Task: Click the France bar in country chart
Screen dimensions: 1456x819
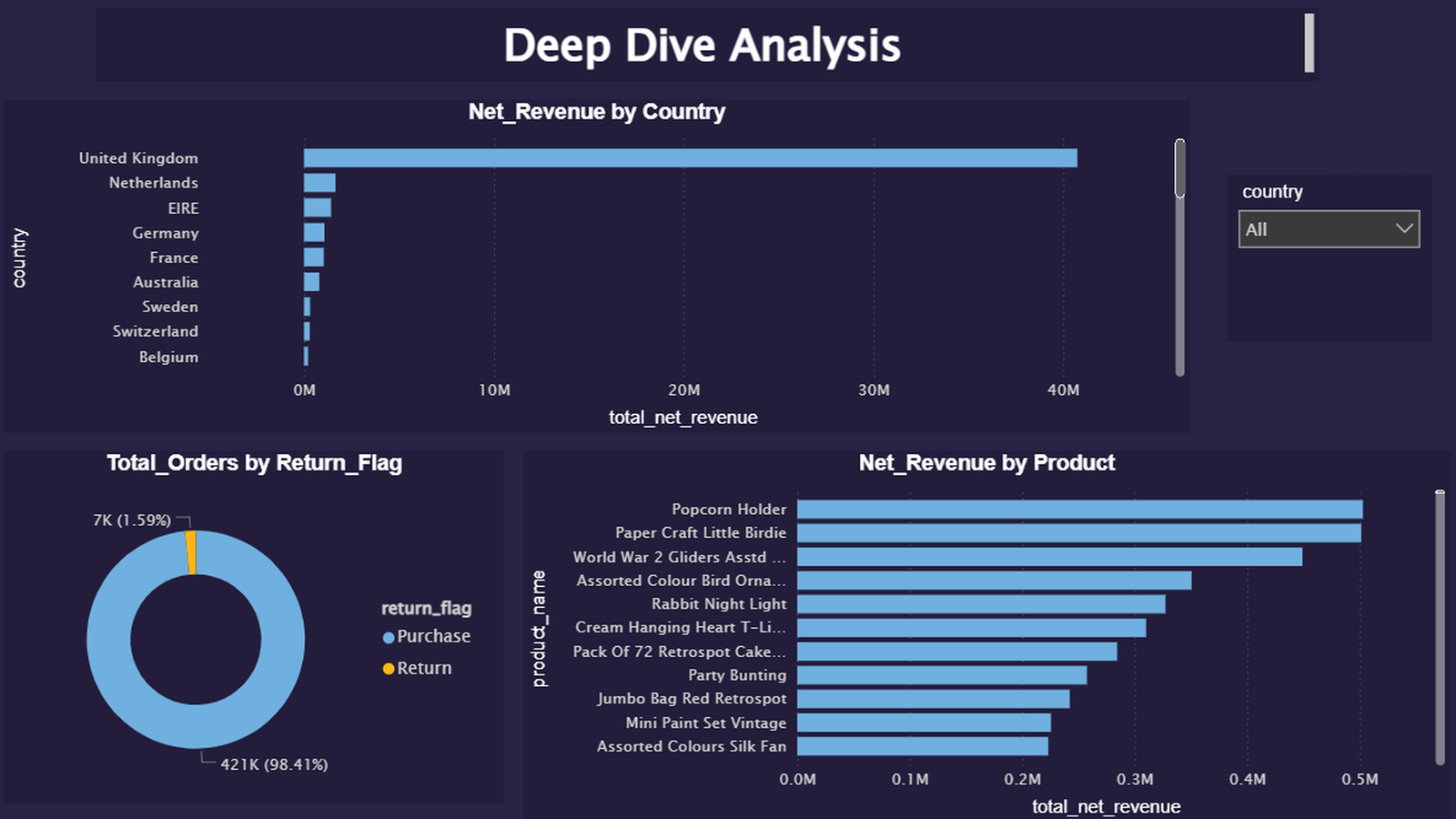Action: click(314, 258)
